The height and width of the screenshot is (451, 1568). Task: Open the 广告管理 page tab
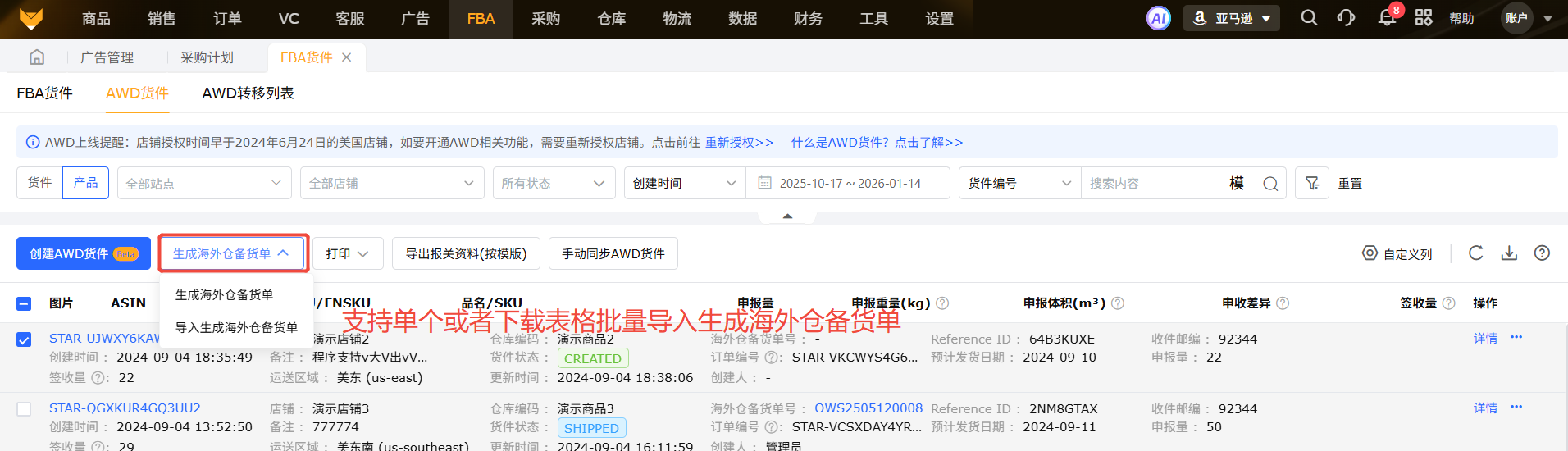(x=107, y=57)
